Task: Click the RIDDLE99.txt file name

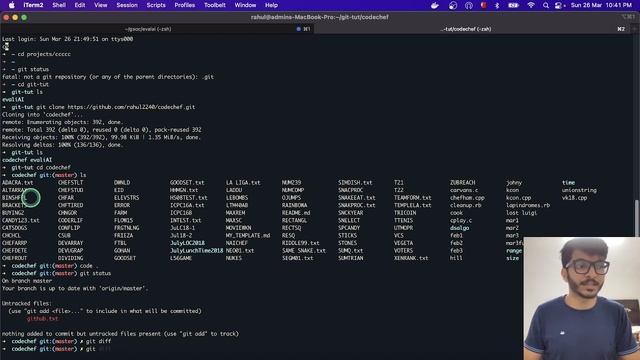Action: click(301, 243)
